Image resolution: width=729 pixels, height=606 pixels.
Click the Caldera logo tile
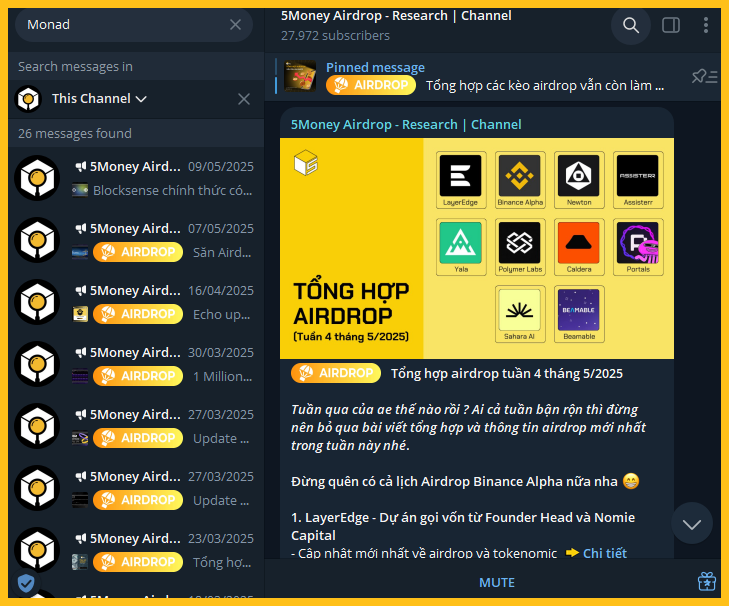click(x=579, y=246)
